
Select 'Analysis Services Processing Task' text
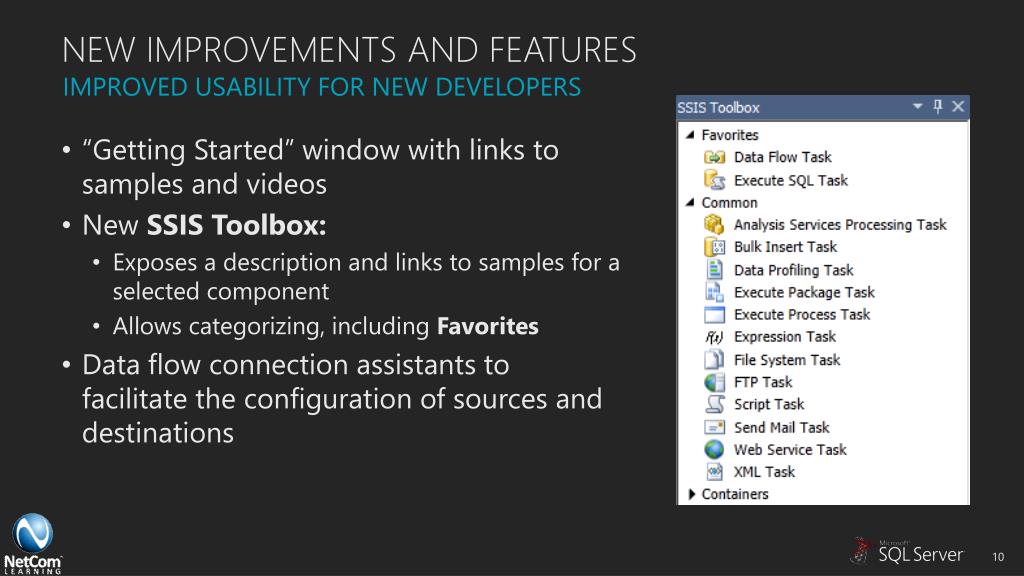pyautogui.click(x=840, y=225)
